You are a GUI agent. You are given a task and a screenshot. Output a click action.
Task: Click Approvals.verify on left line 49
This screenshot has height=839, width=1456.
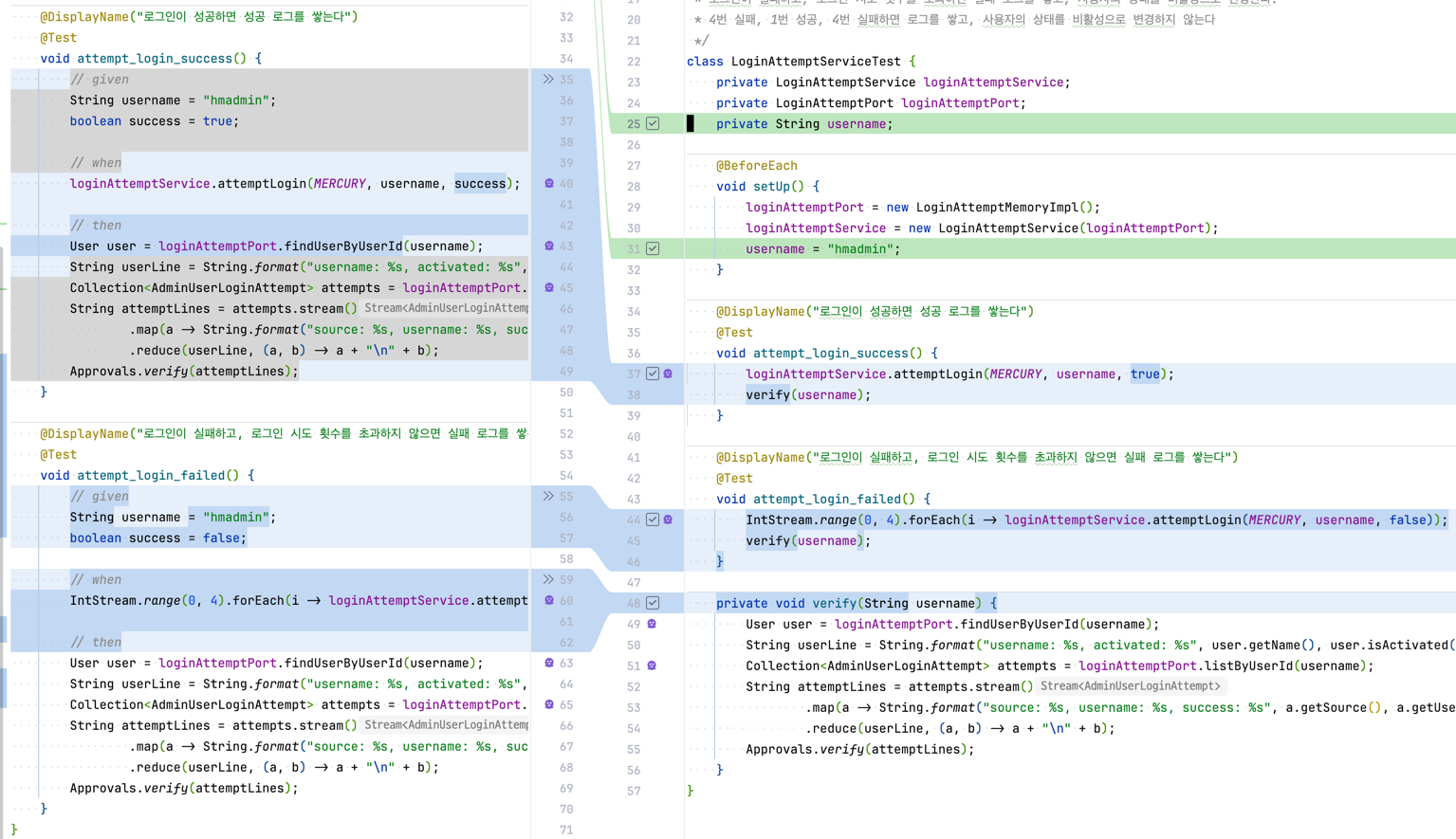tap(130, 371)
